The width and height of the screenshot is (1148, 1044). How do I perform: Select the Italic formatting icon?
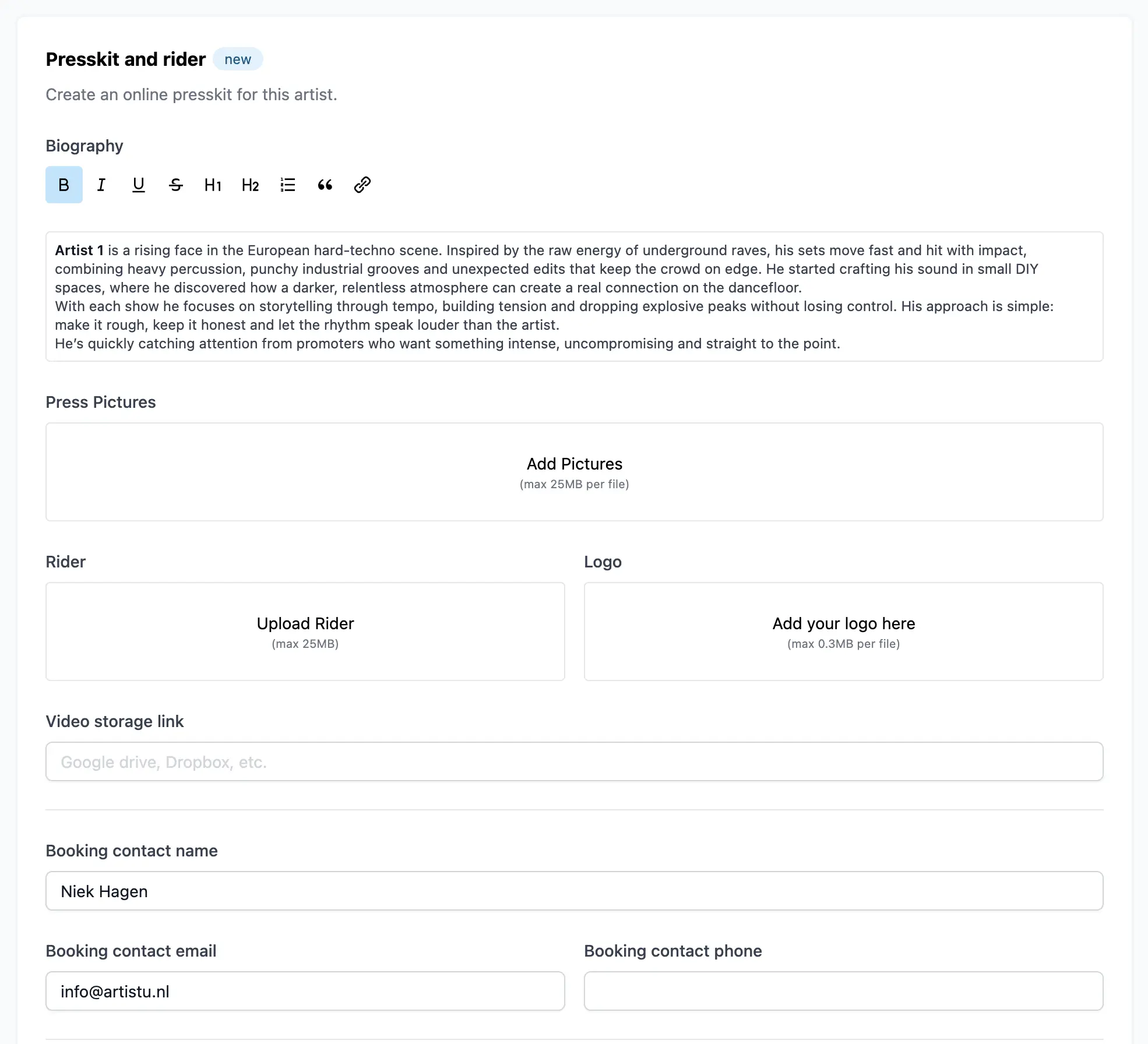click(101, 185)
